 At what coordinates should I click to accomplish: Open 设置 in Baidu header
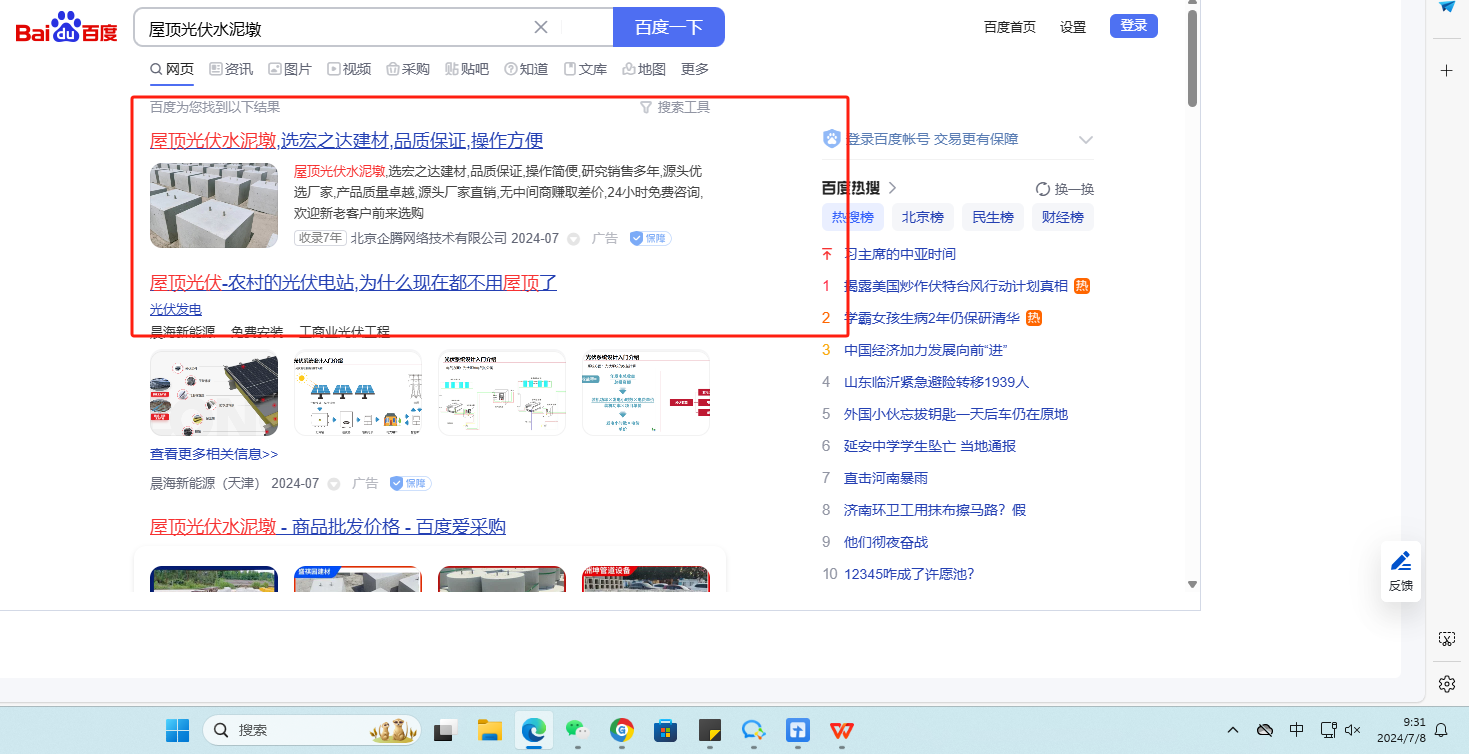(x=1073, y=27)
